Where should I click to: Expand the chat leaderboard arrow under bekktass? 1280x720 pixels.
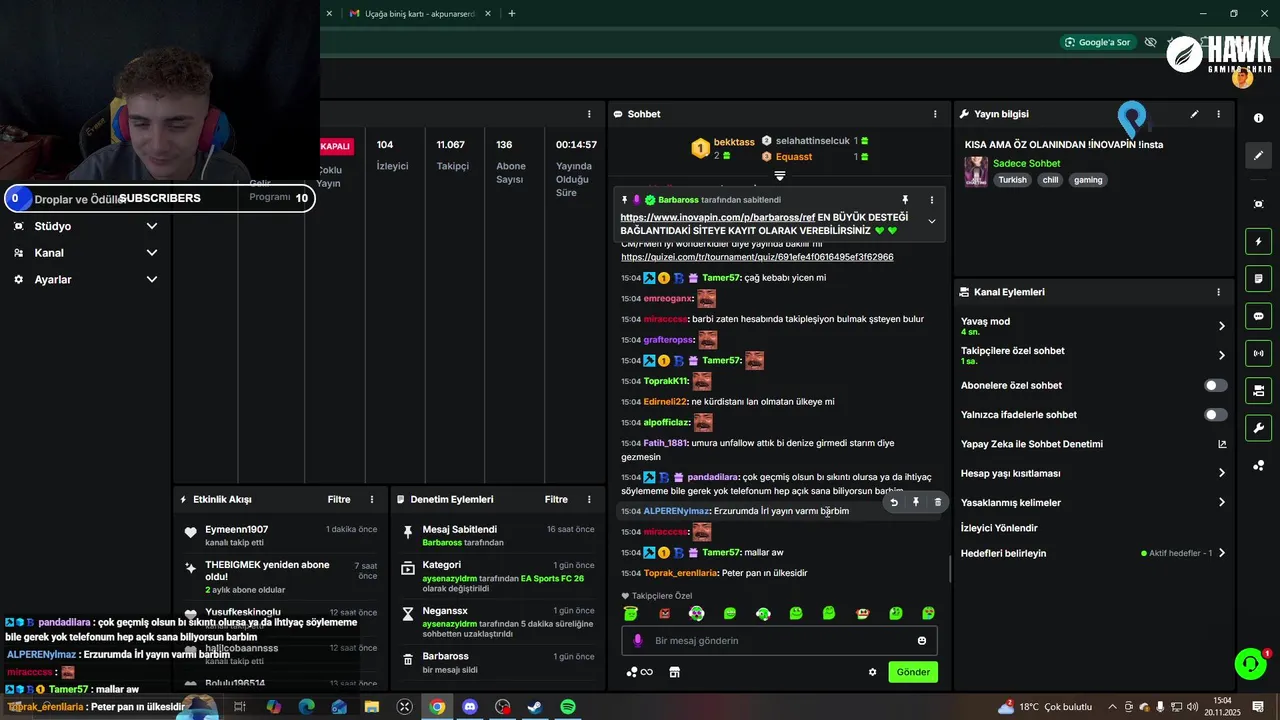780,176
